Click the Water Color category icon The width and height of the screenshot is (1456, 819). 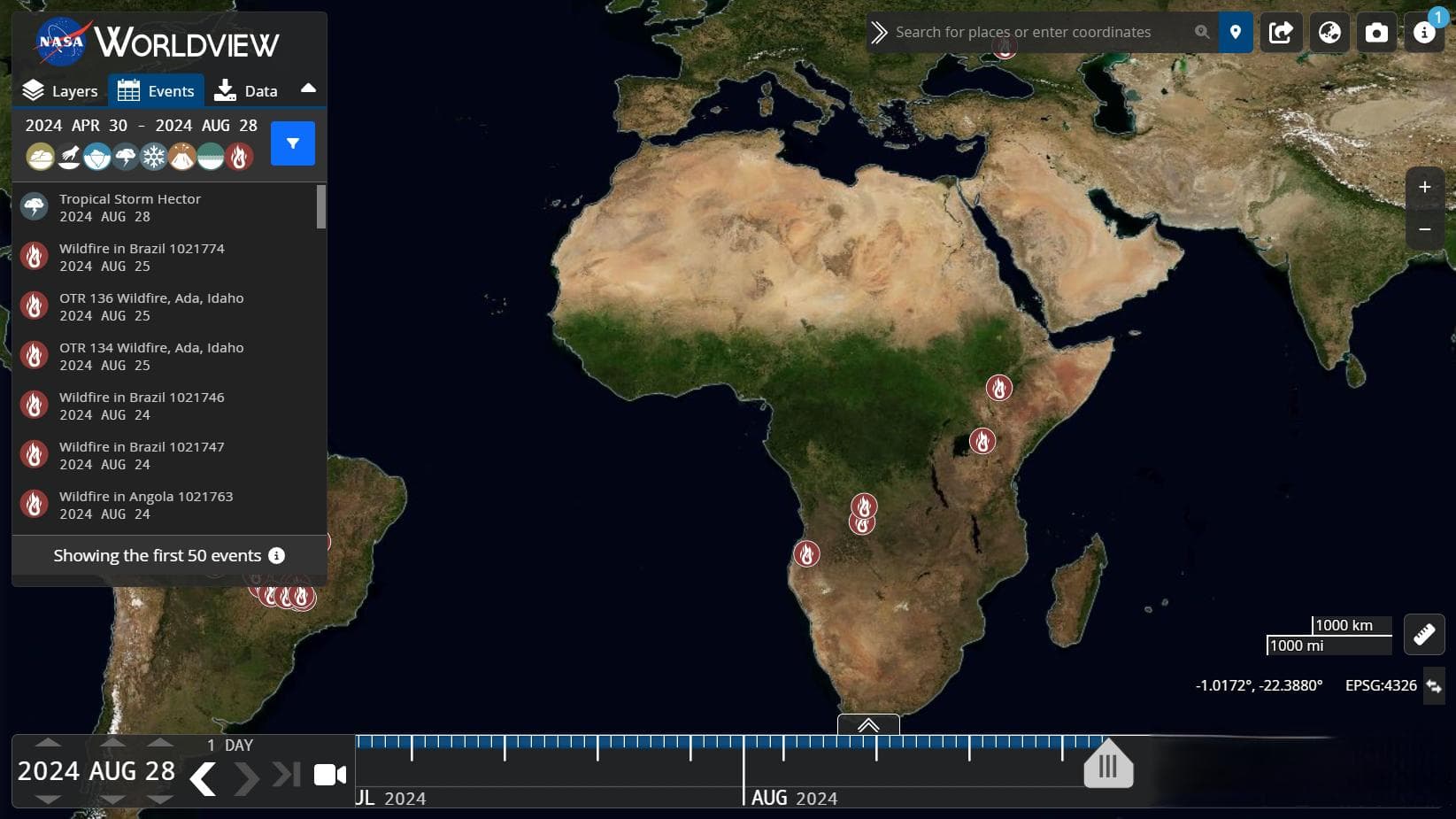coord(211,157)
